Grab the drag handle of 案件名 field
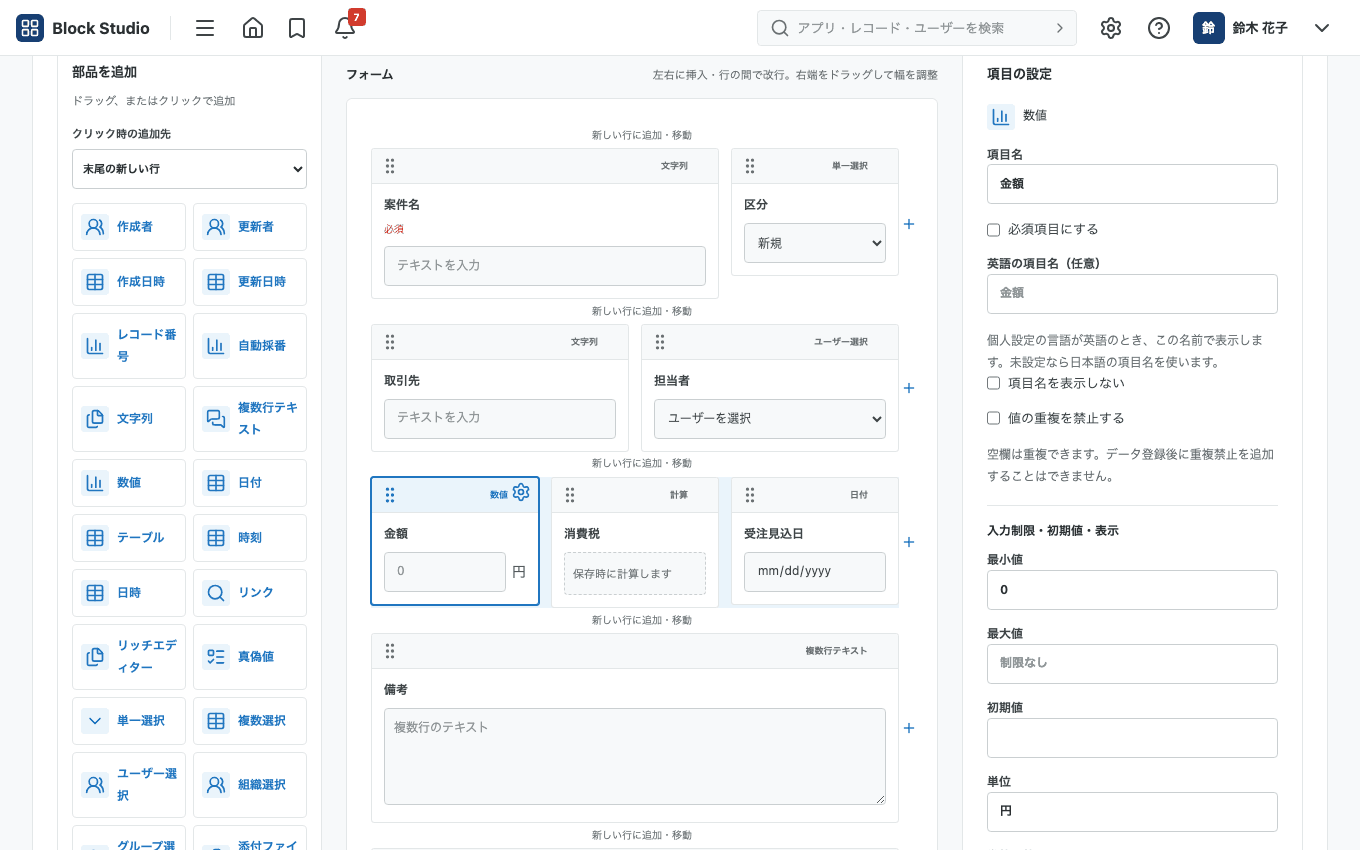1360x850 pixels. pos(390,166)
